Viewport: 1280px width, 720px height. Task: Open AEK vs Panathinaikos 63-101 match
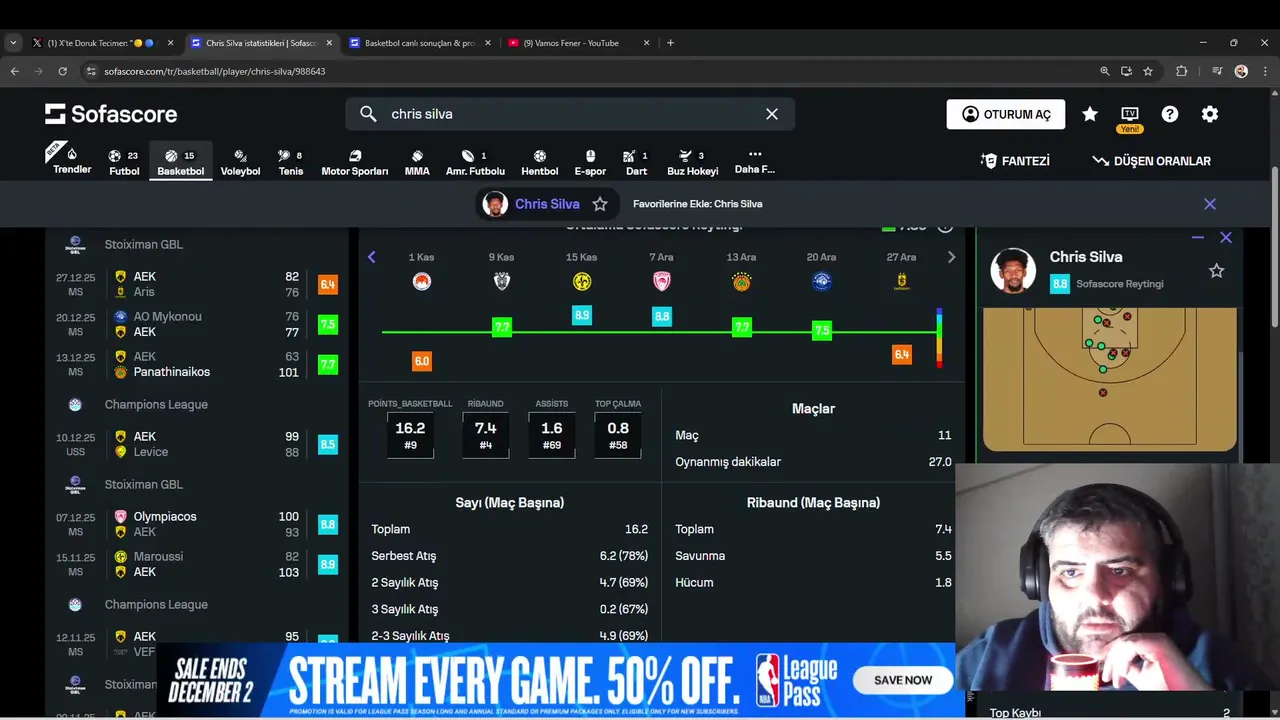coord(198,364)
